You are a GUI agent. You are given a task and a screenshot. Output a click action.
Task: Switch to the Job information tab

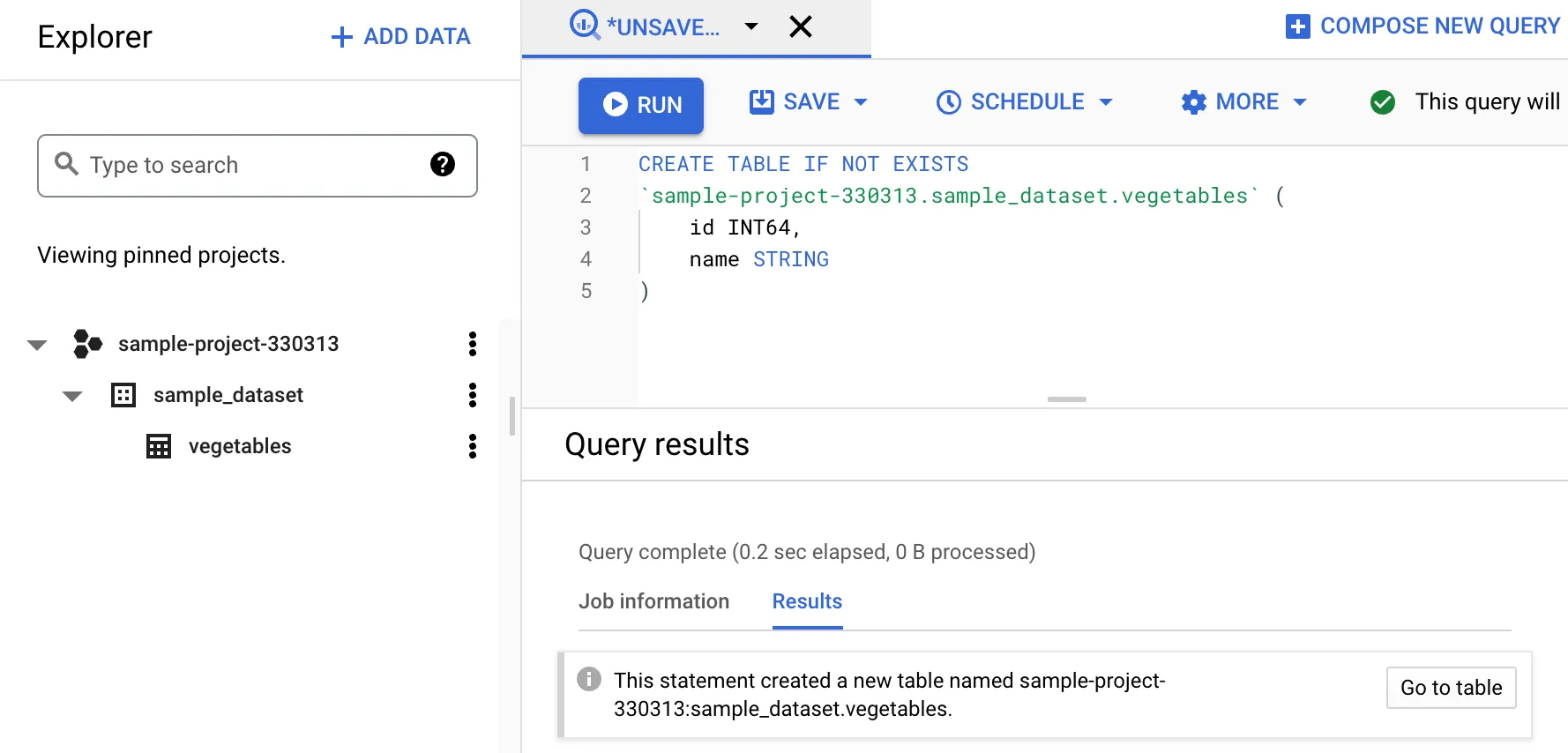coord(653,601)
